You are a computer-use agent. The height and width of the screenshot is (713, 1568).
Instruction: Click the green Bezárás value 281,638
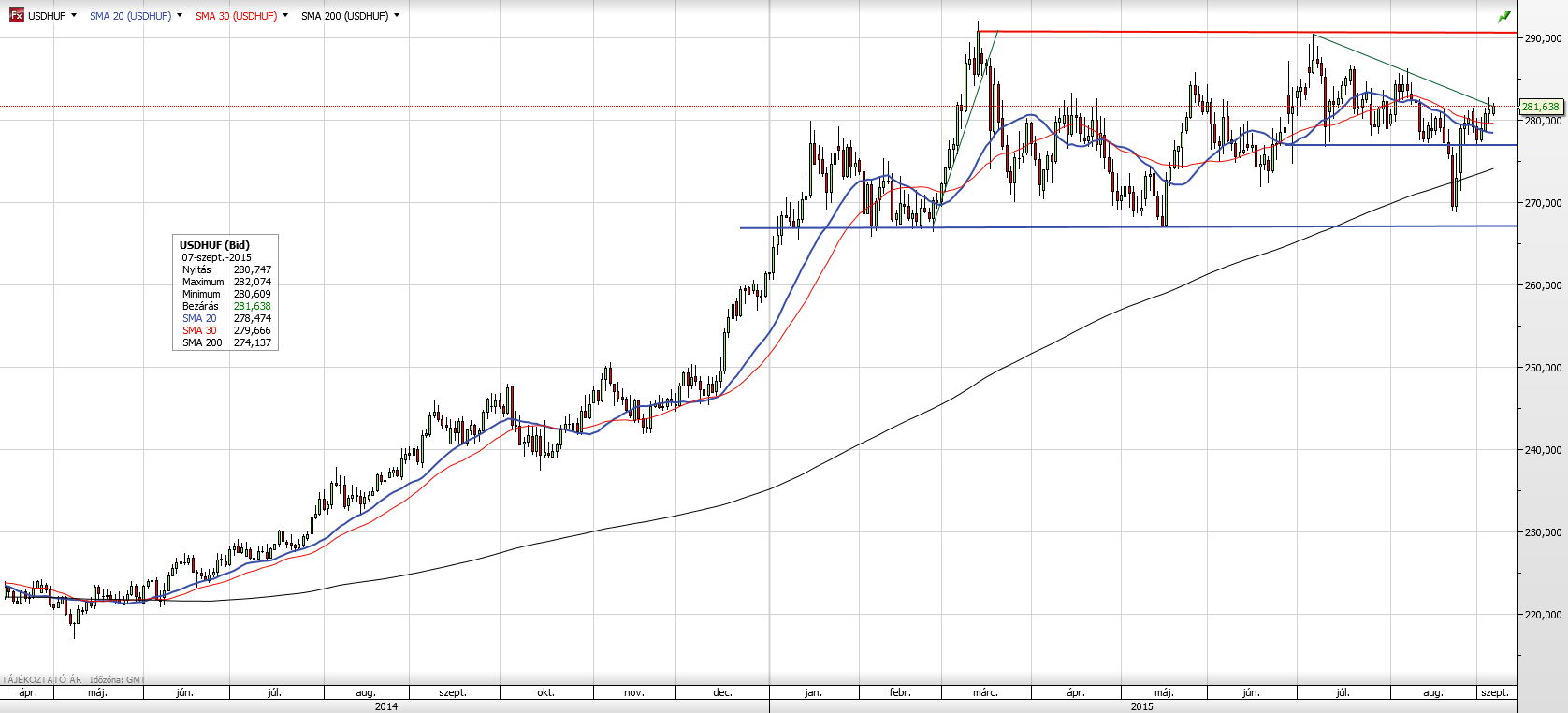[253, 306]
